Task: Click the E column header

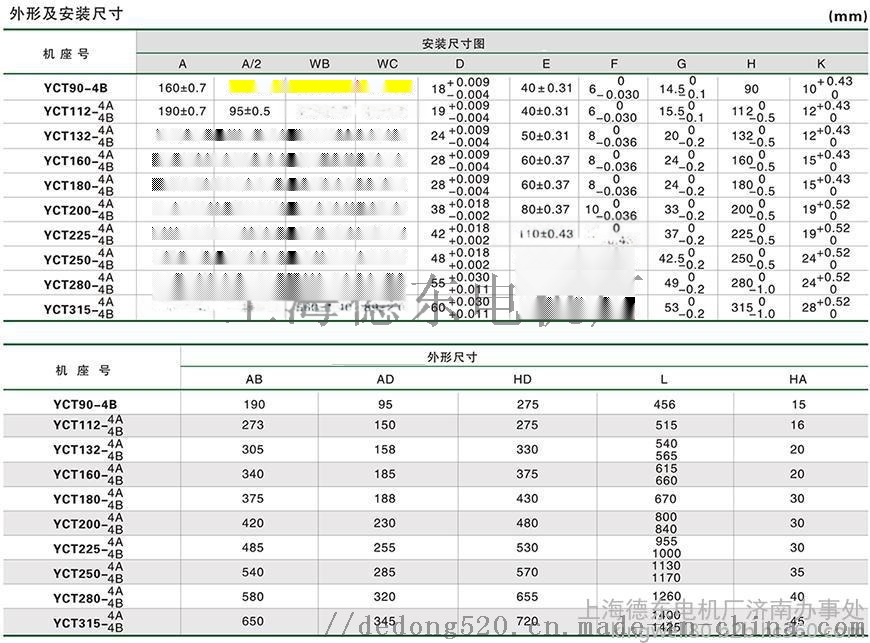Action: 546,64
